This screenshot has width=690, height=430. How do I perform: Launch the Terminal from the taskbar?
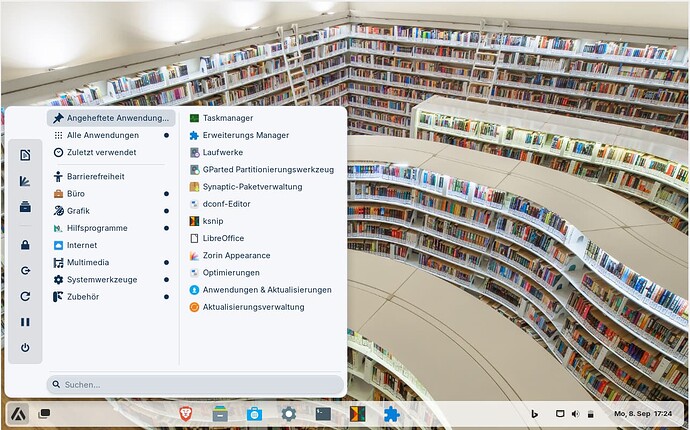(x=323, y=414)
